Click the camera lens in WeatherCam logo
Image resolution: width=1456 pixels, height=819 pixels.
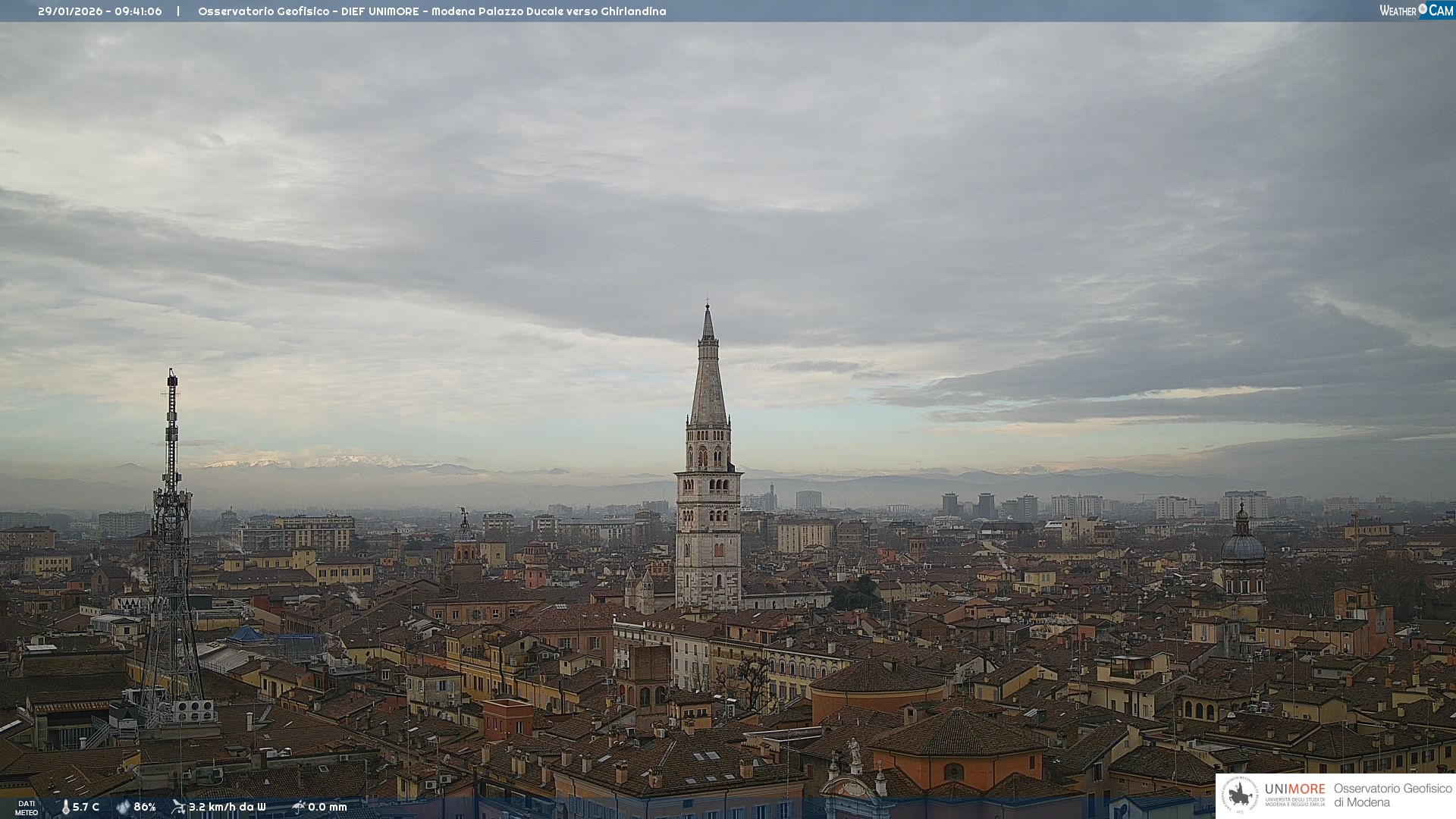coord(1423,9)
